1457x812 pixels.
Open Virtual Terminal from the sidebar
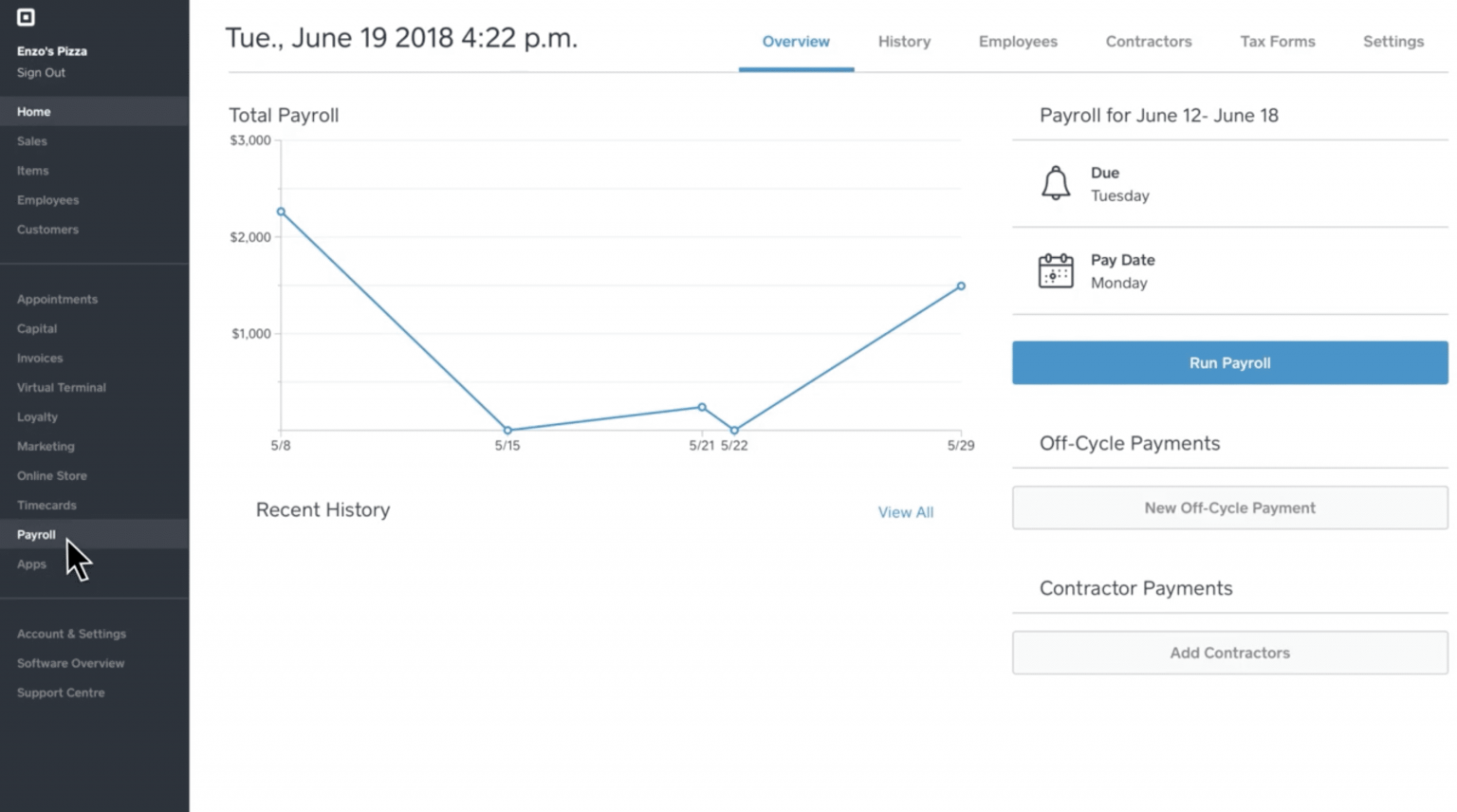[x=61, y=387]
